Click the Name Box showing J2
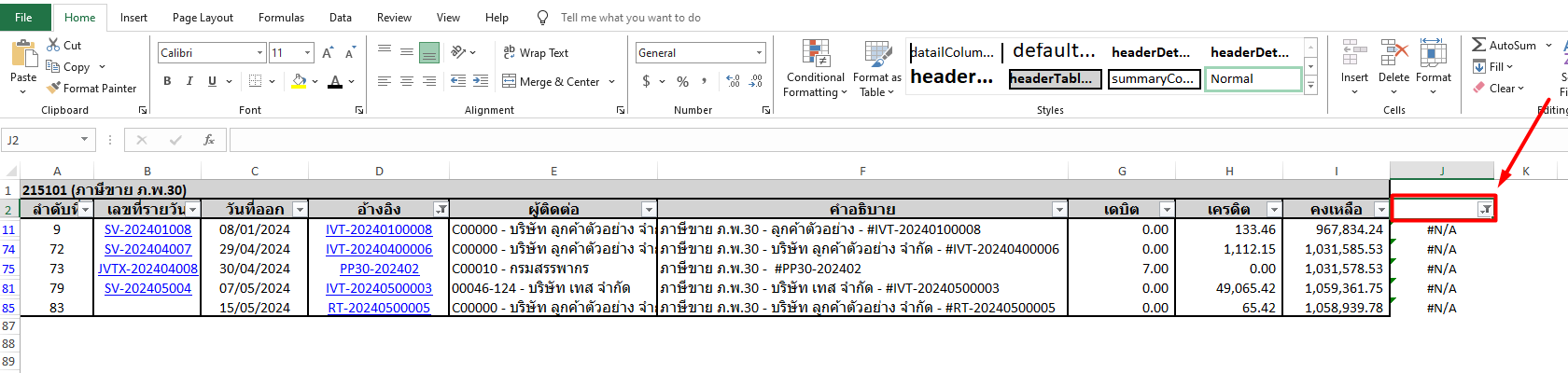The image size is (1568, 373). [x=49, y=140]
